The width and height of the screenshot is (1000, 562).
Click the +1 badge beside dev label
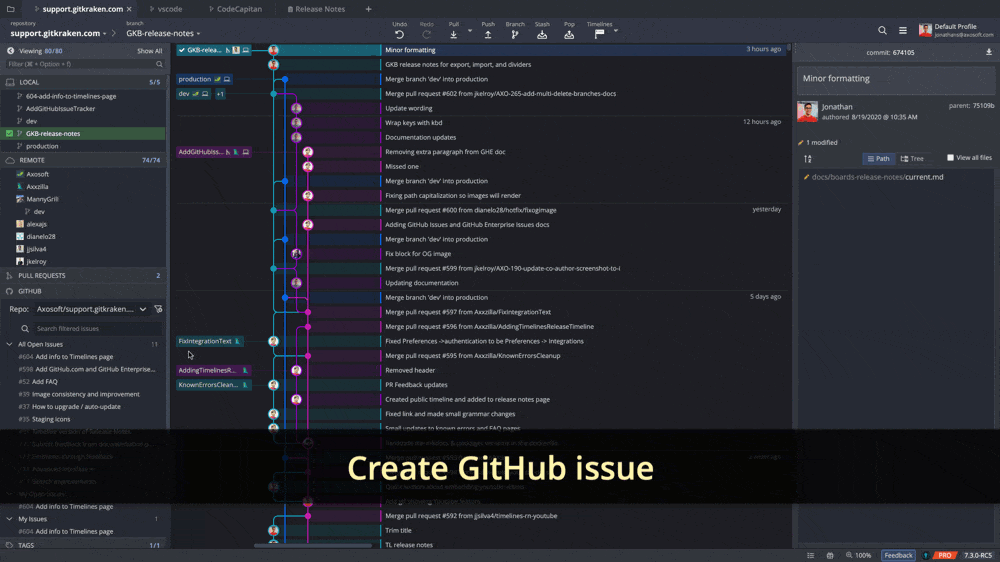[219, 94]
